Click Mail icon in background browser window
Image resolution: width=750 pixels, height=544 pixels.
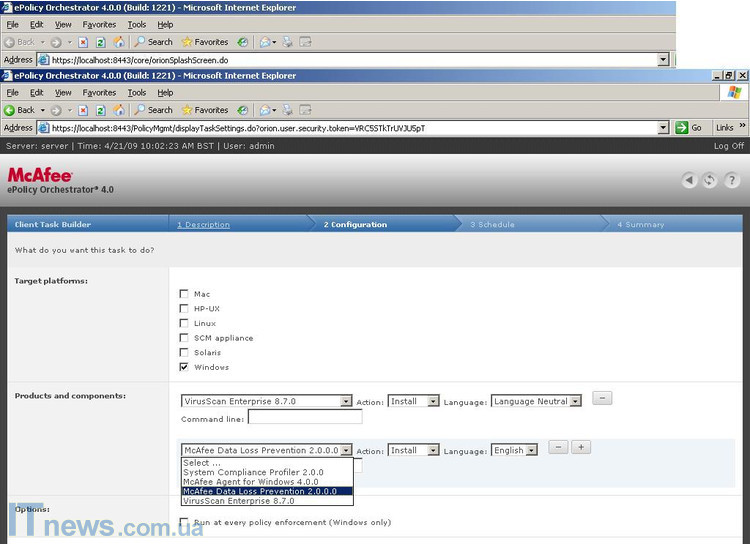[x=265, y=42]
